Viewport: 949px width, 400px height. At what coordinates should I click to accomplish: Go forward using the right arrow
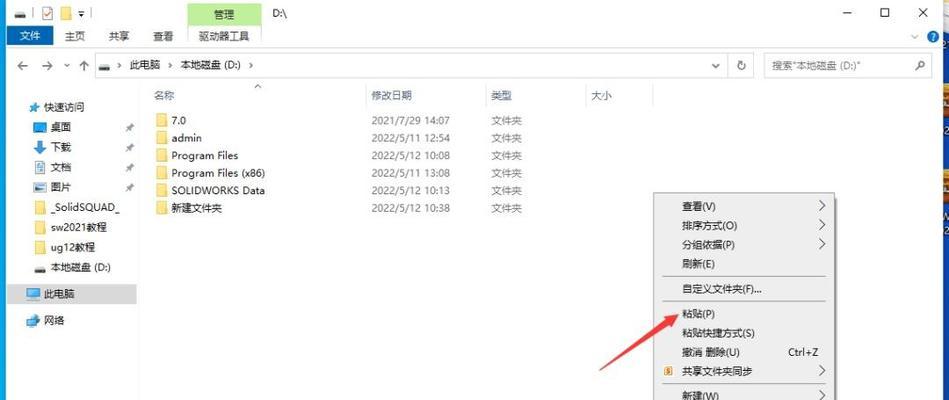[x=47, y=66]
